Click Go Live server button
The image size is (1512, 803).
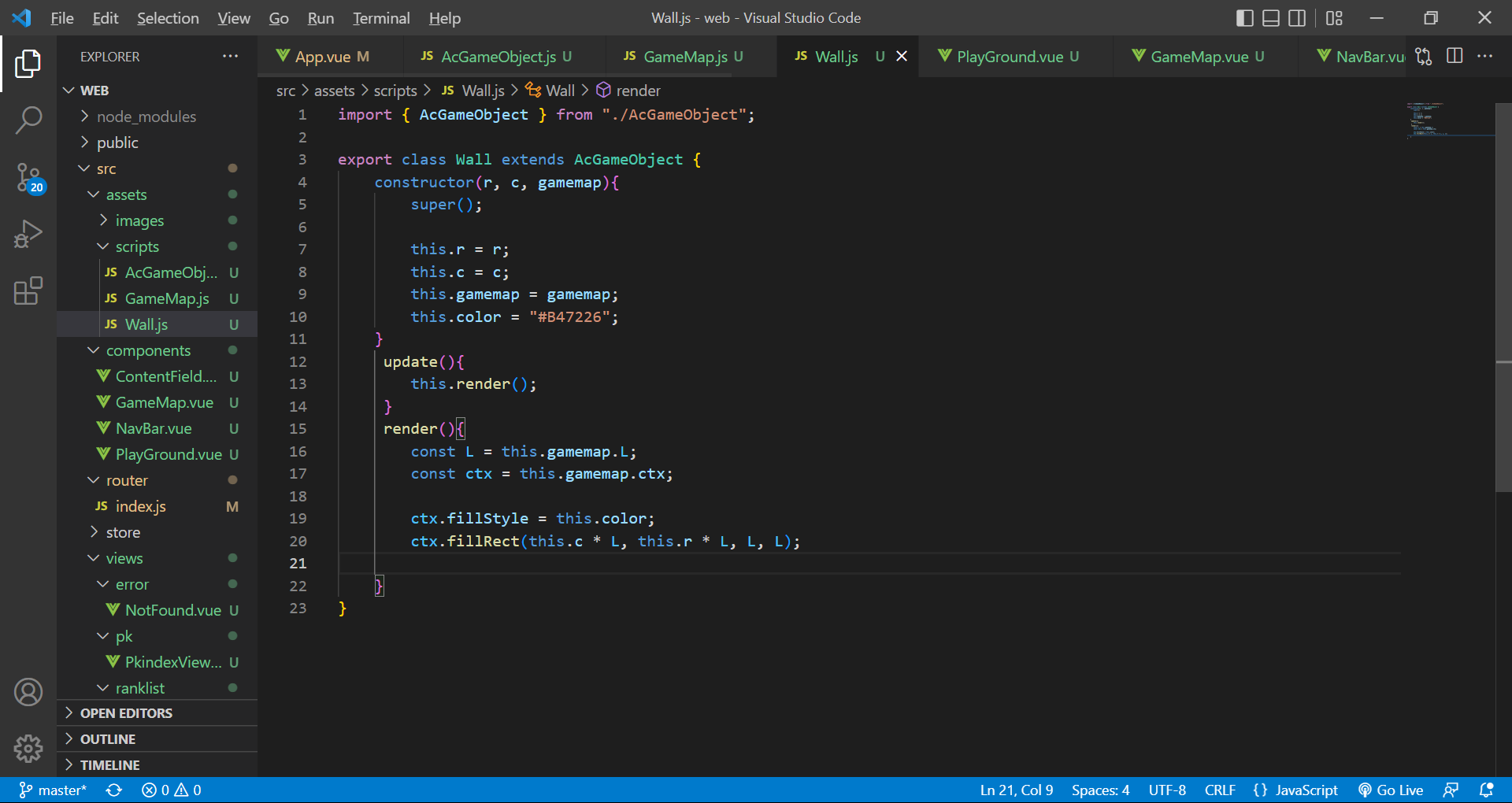tap(1391, 790)
